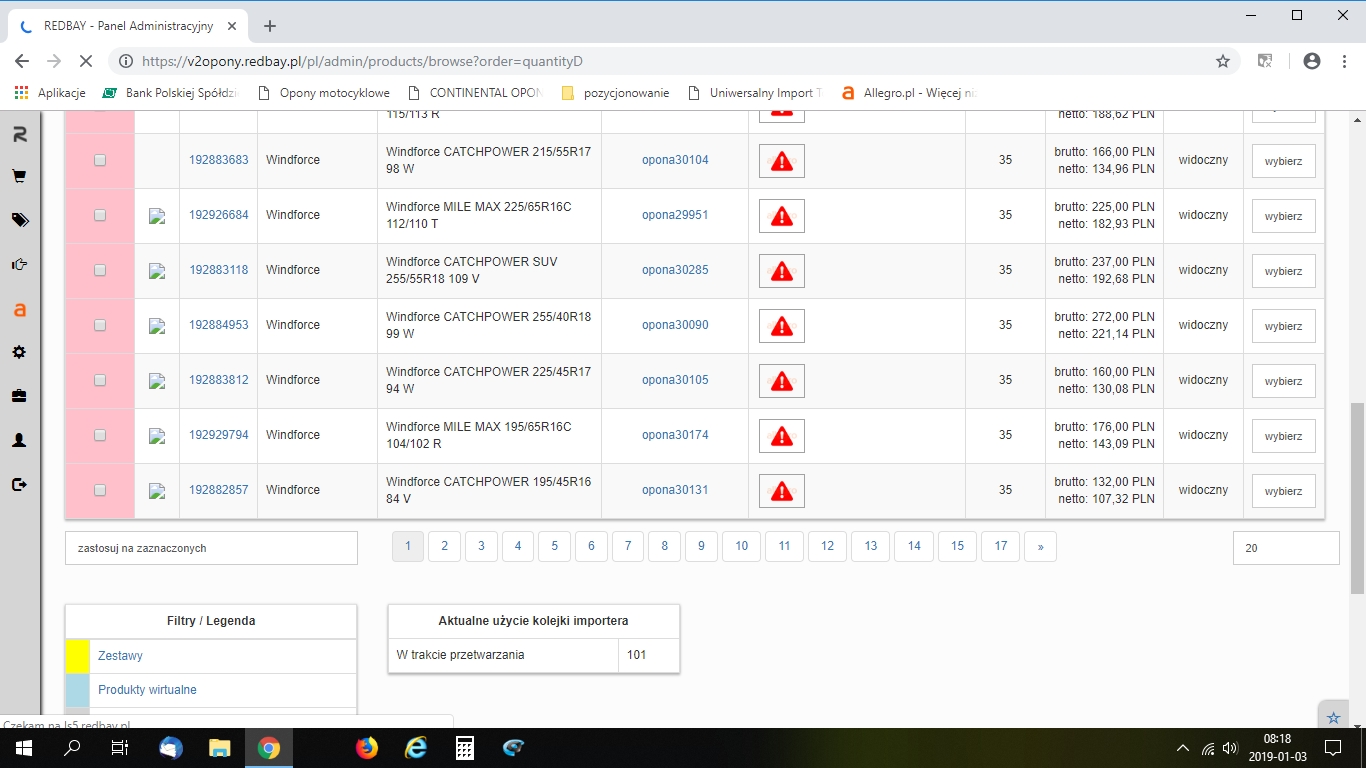Click the logout icon in sidebar
Screen dimensions: 1366x768
point(19,485)
